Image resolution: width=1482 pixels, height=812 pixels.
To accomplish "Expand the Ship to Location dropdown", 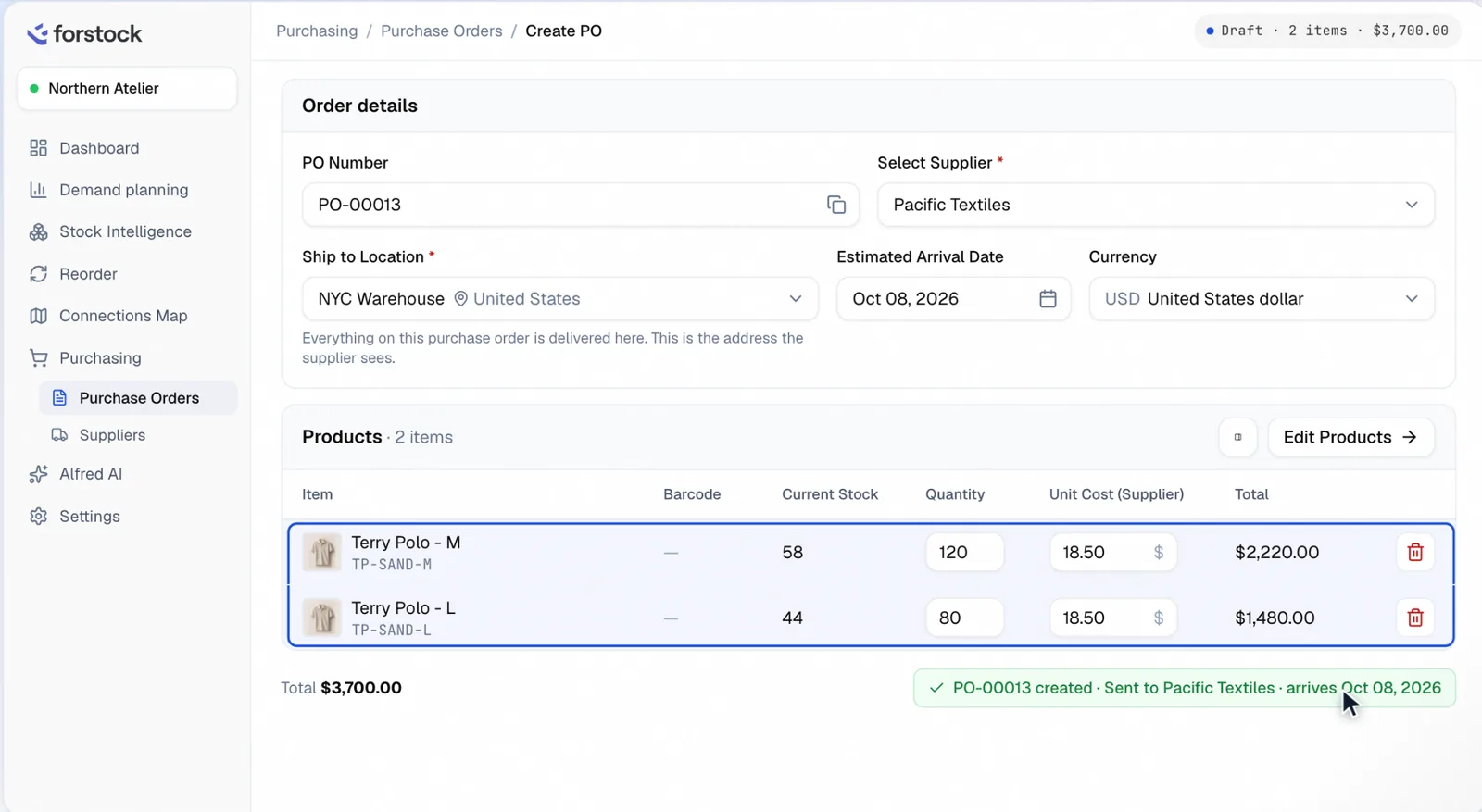I will click(560, 299).
